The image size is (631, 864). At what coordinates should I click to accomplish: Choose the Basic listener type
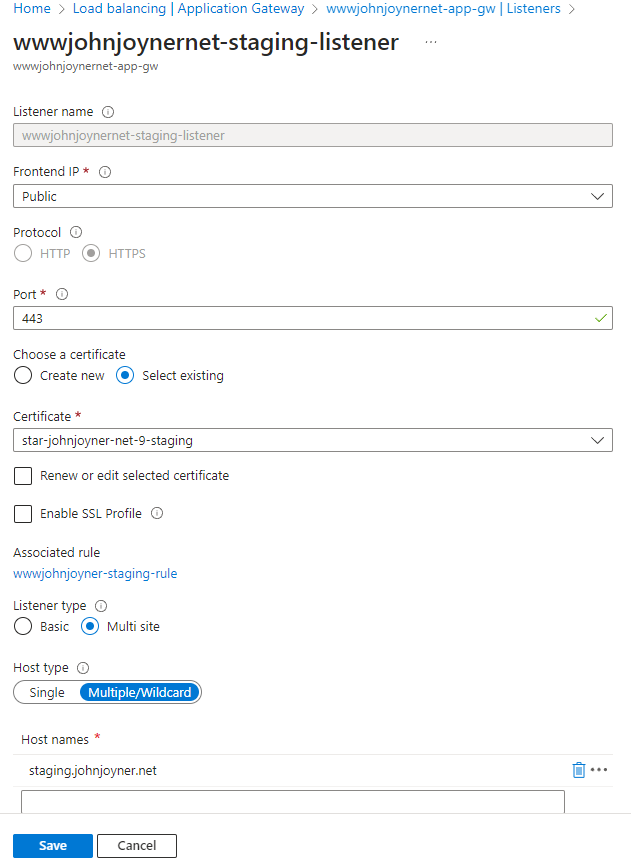23,627
